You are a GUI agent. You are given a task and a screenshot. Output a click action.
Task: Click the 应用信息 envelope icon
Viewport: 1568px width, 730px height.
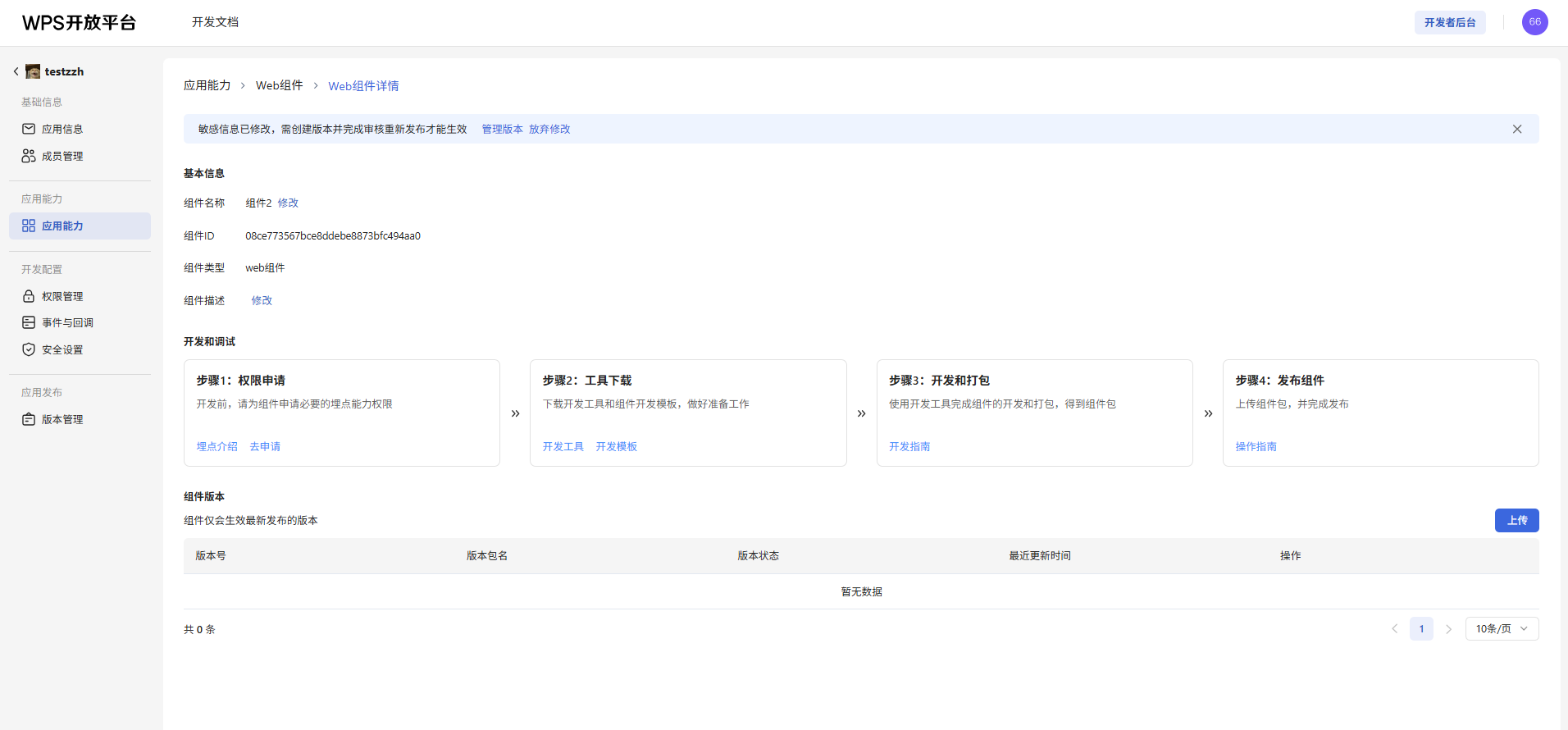click(x=29, y=129)
